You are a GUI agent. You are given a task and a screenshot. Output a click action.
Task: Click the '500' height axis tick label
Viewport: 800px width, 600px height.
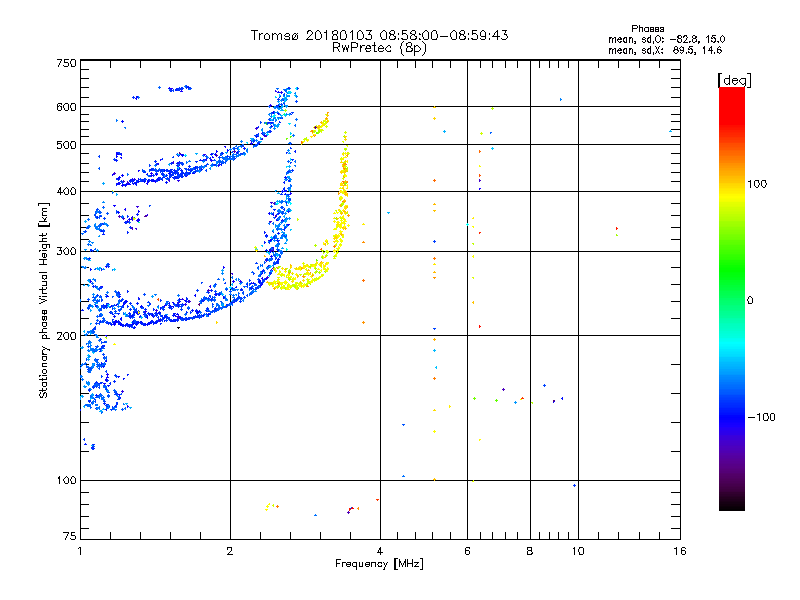pyautogui.click(x=66, y=145)
